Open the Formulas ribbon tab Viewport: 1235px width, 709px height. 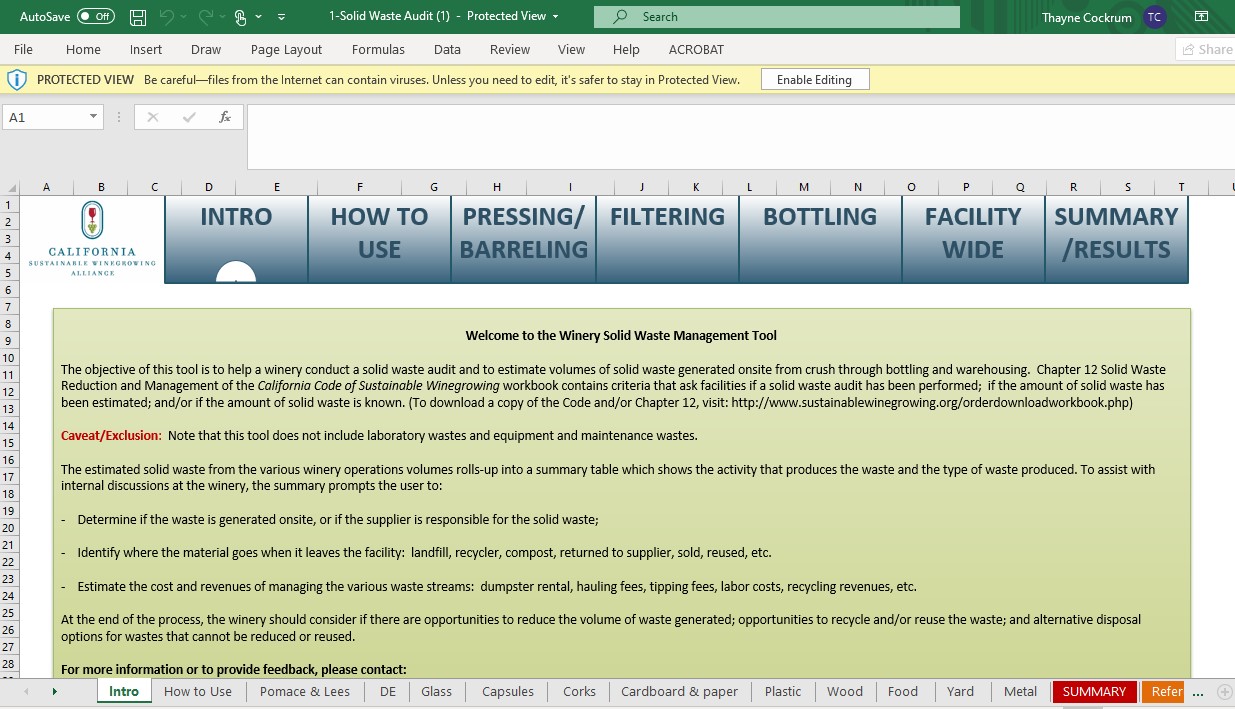click(378, 49)
